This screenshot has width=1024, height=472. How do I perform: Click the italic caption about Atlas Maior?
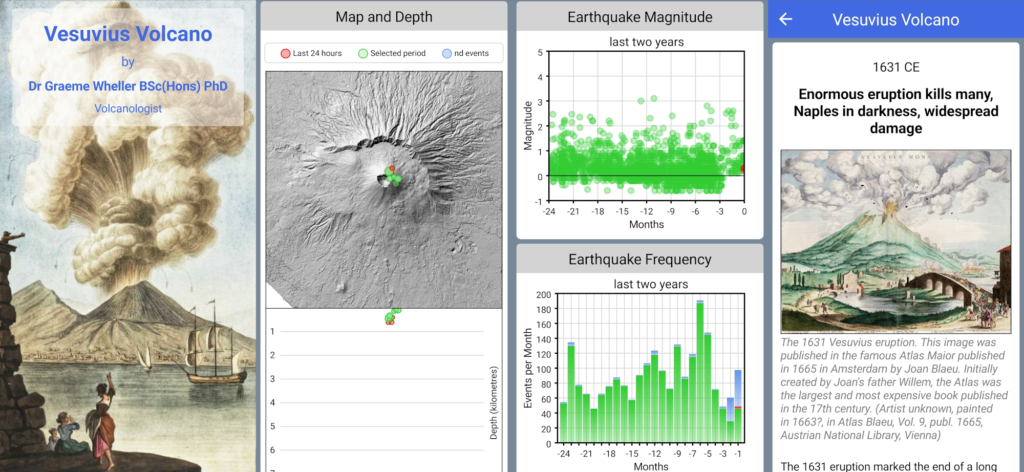[x=895, y=391]
